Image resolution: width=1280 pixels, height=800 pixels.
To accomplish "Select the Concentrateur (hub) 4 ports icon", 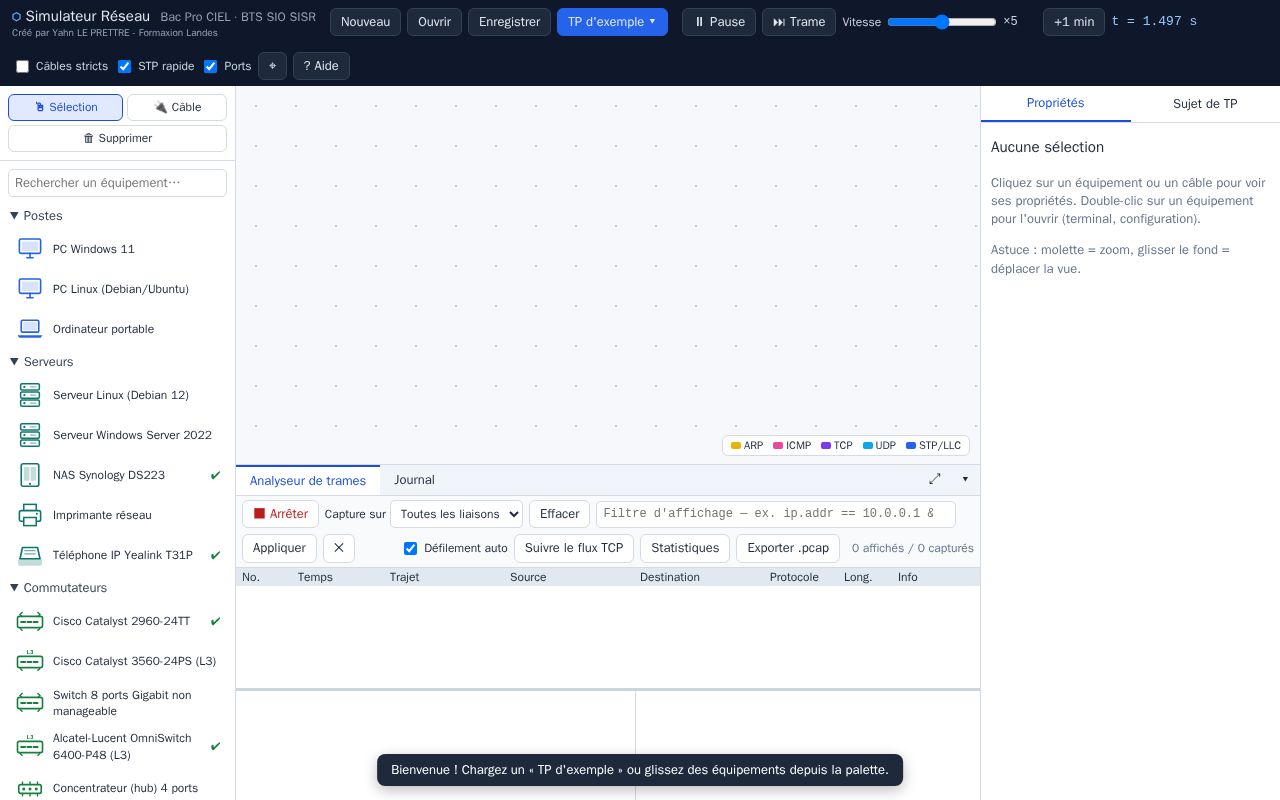I will click(x=30, y=788).
